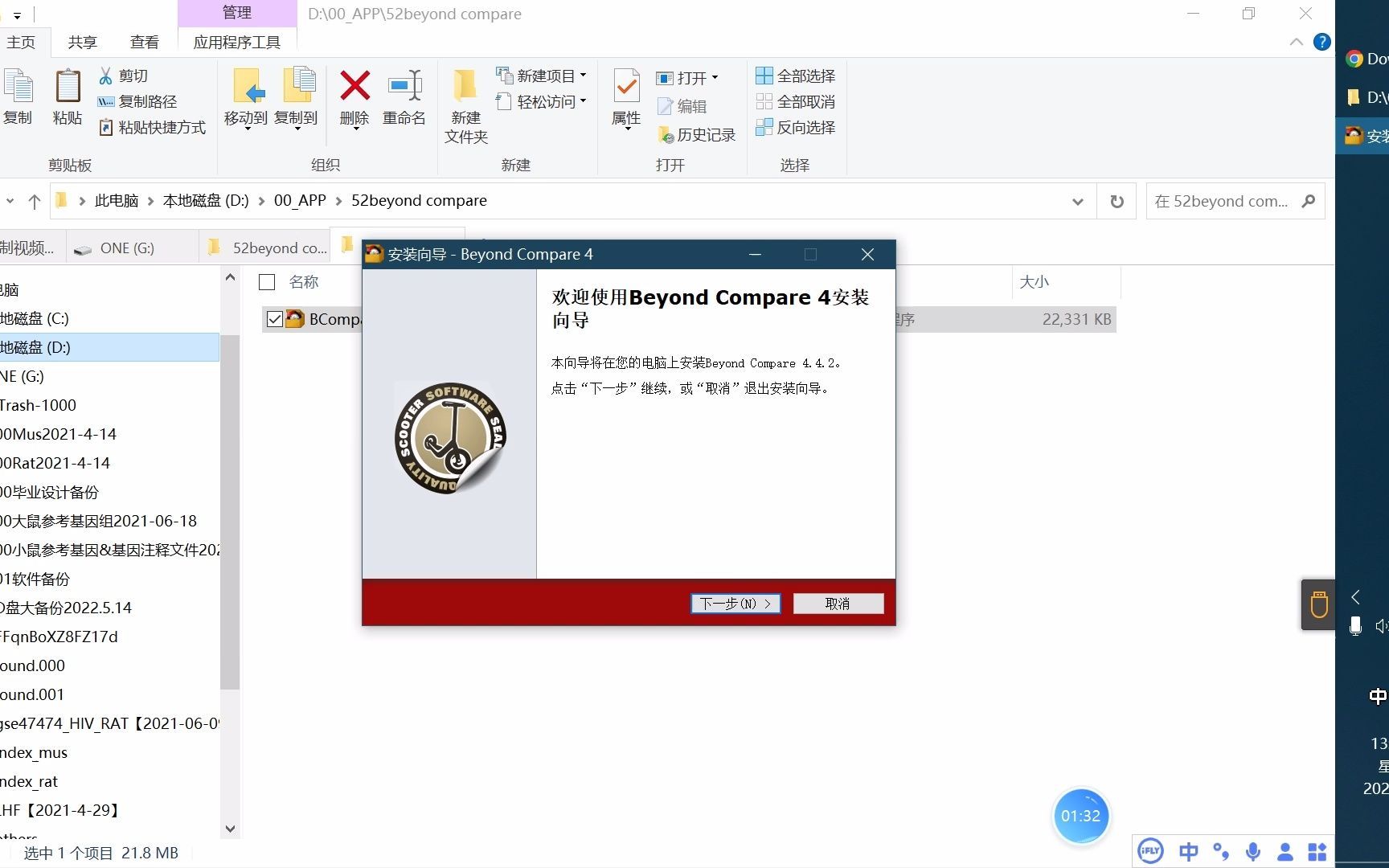1389x868 pixels.
Task: Expand chevron after 00_APP in path
Action: (338, 201)
